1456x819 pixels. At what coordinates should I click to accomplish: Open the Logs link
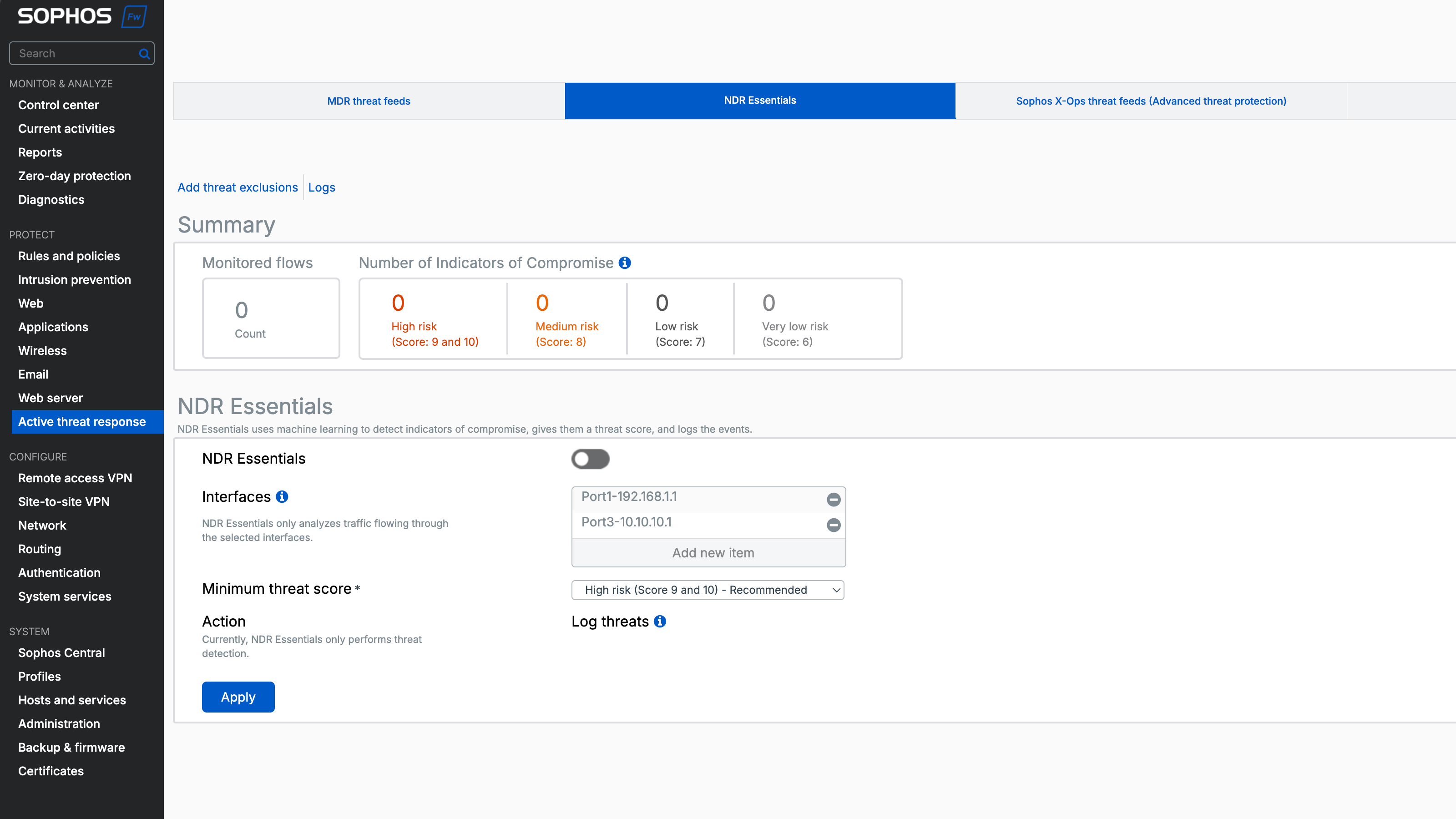point(321,187)
